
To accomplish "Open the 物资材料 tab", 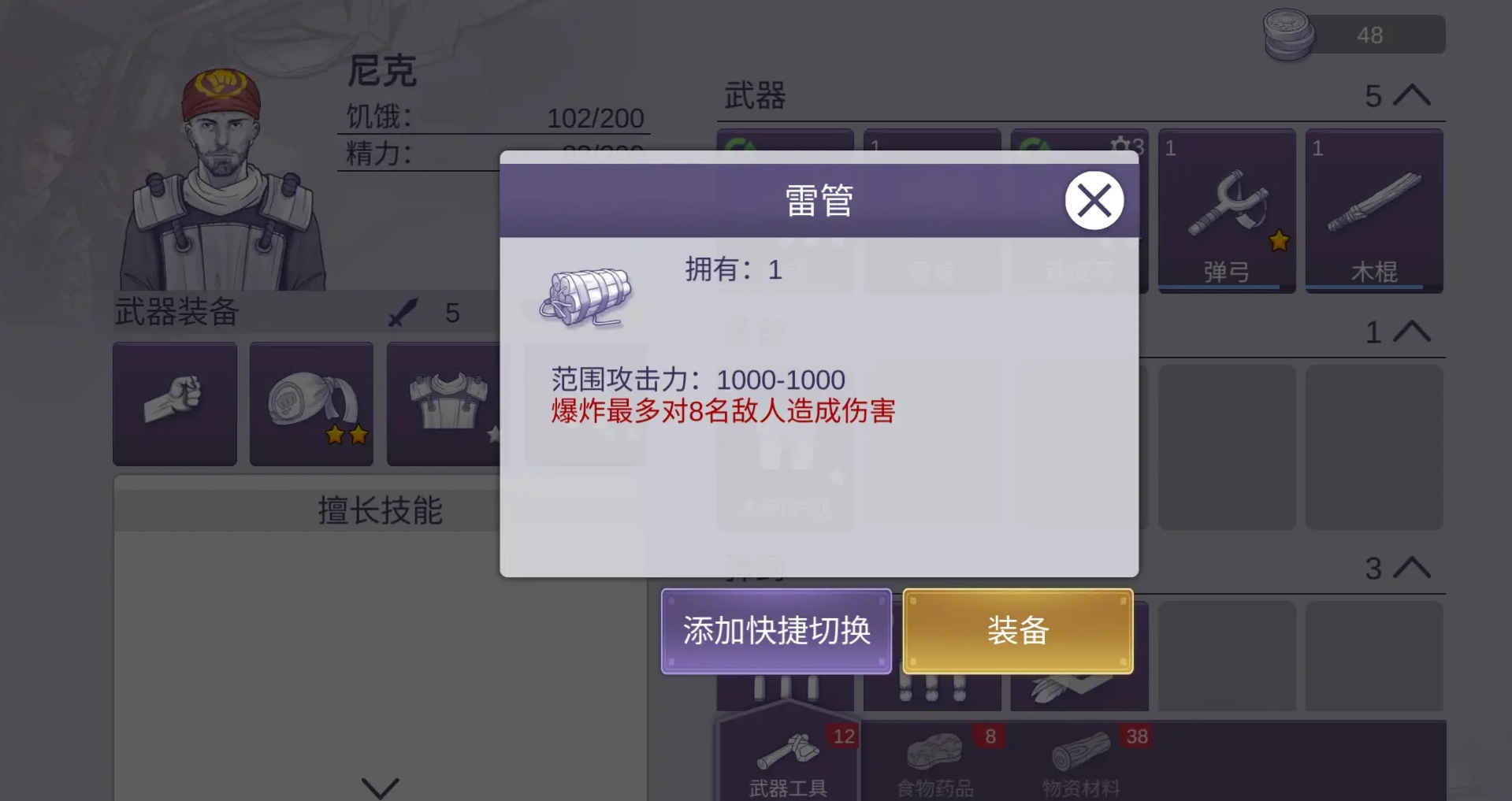I will click(1082, 760).
